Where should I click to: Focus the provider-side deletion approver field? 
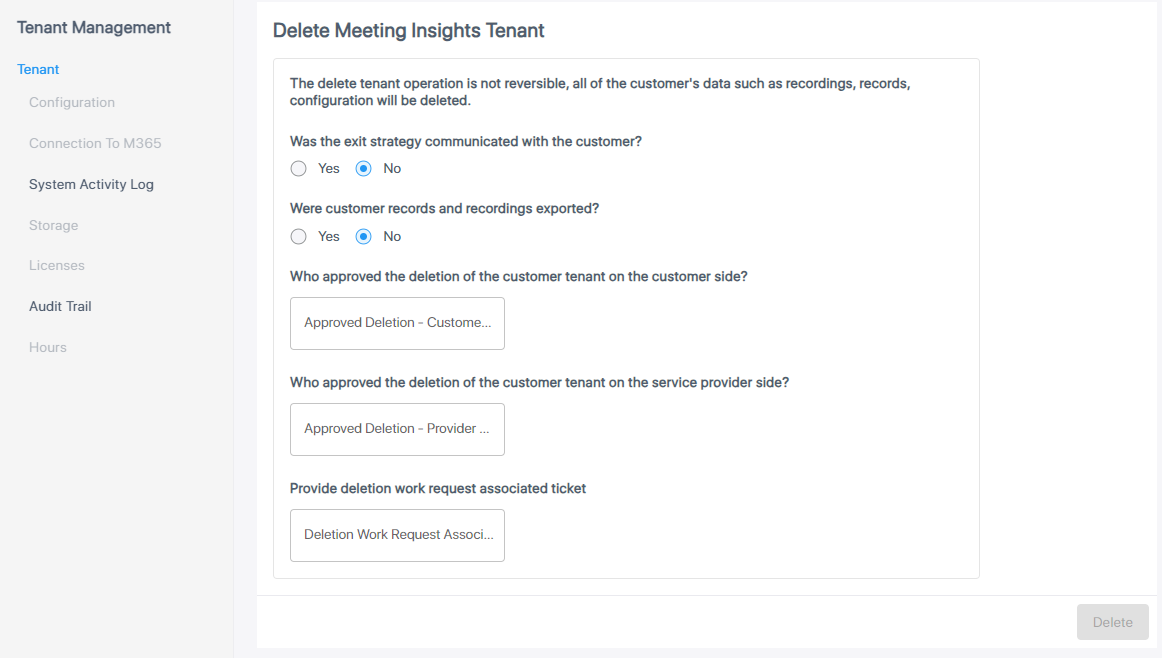pyautogui.click(x=397, y=429)
